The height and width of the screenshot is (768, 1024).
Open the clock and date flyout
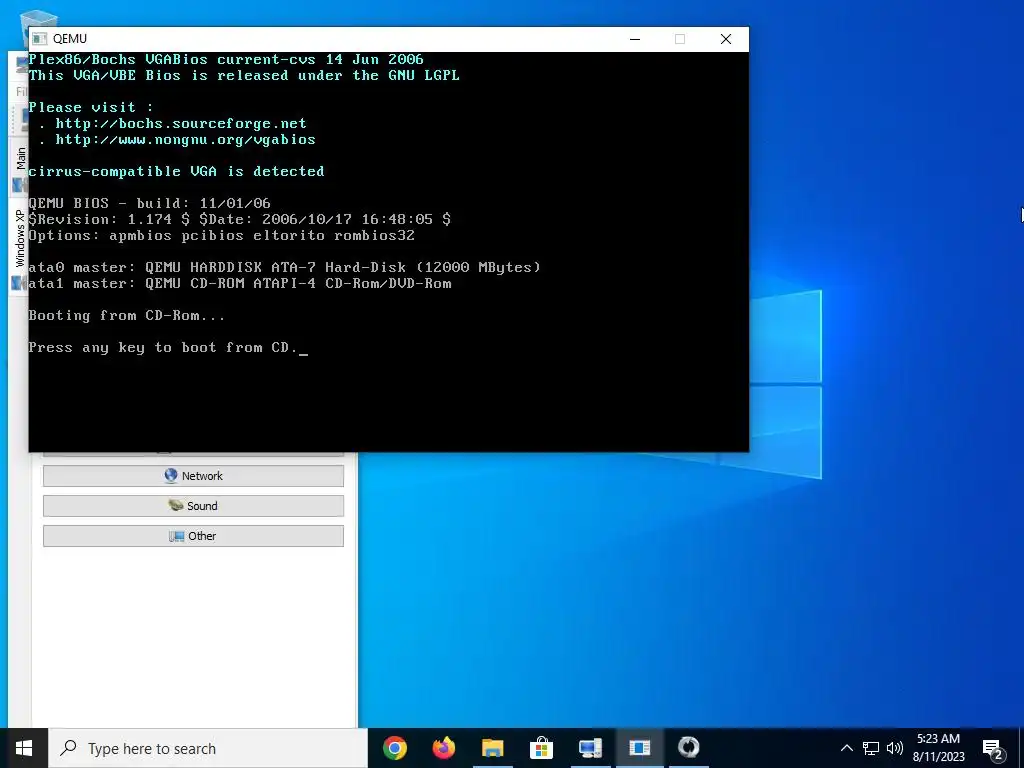coord(938,748)
